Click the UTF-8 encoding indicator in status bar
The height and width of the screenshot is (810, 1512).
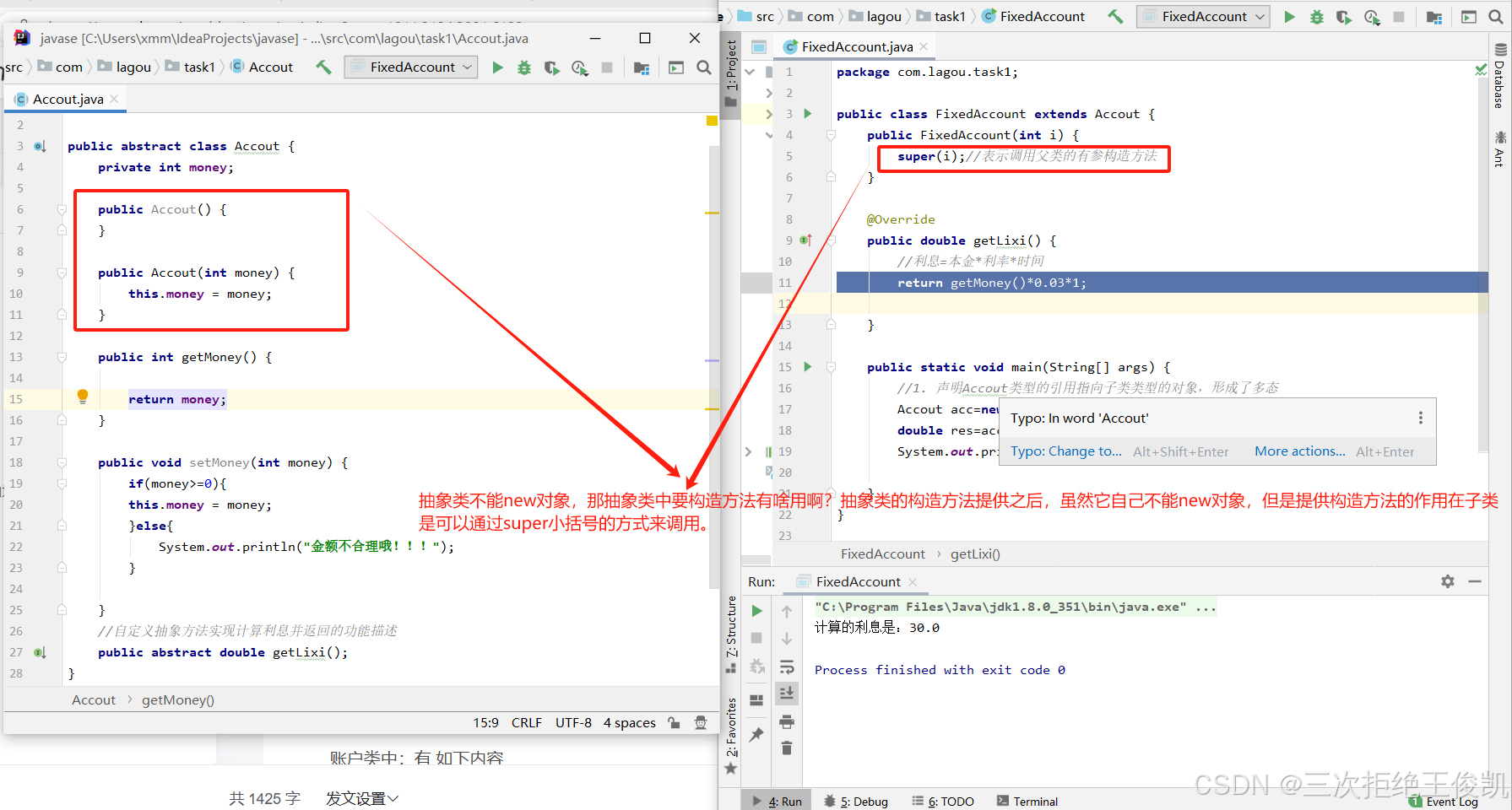573,722
